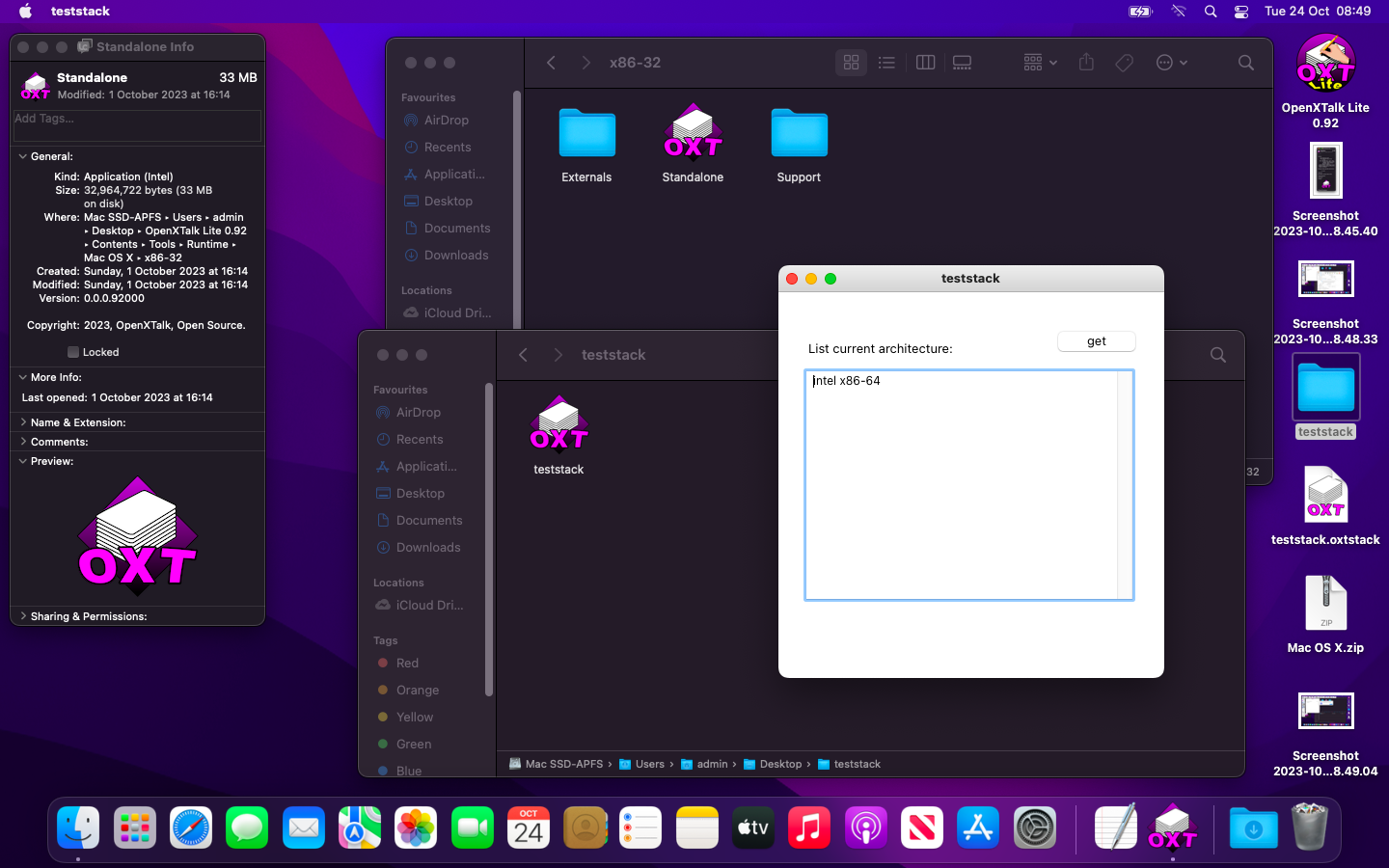The height and width of the screenshot is (868, 1389).
Task: Select Mac OS X.zip on desktop
Action: tap(1325, 603)
